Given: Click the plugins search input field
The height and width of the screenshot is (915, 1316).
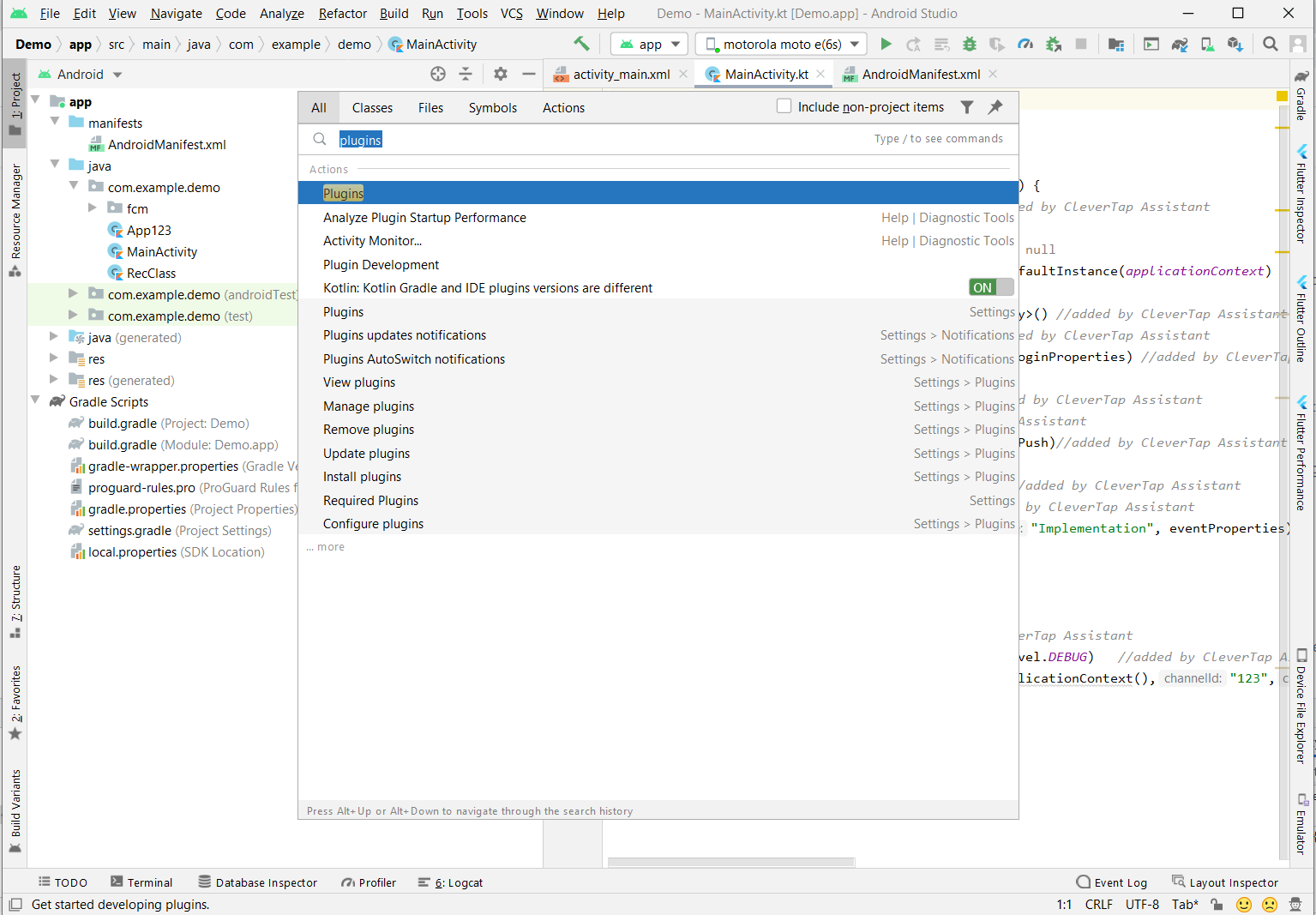Looking at the screenshot, I should (658, 139).
